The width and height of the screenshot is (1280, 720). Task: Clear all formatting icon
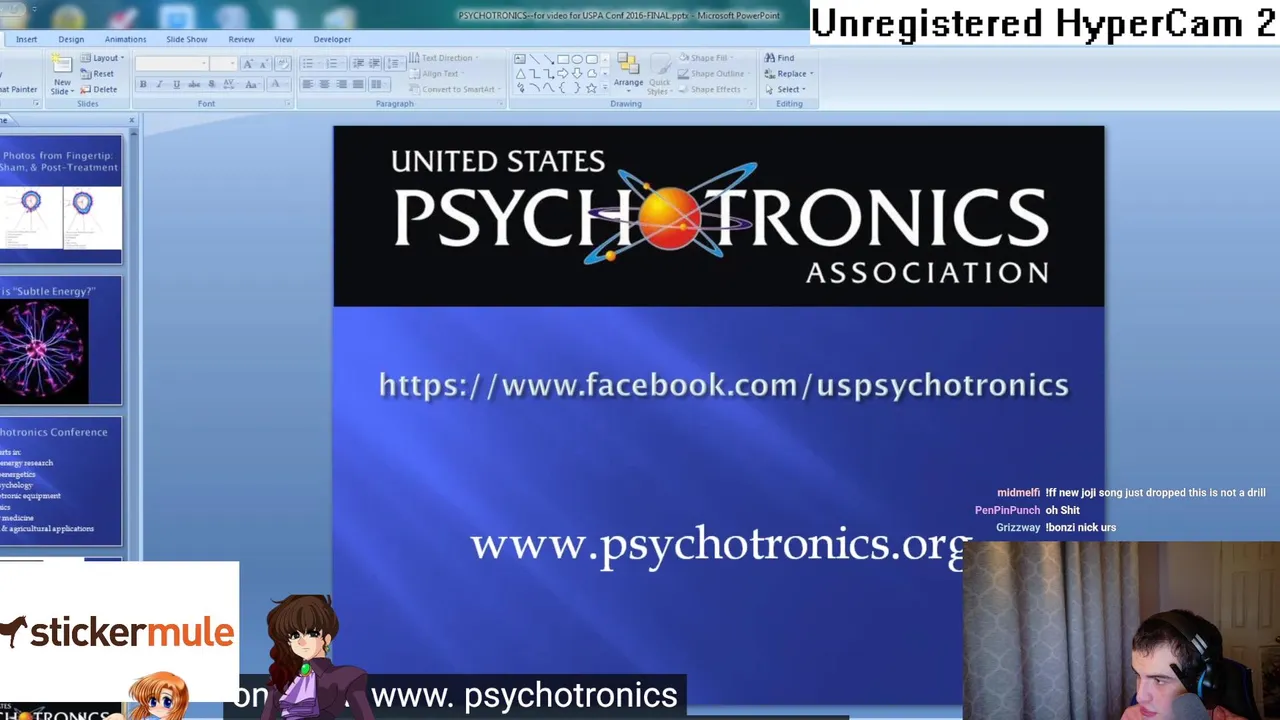click(283, 64)
